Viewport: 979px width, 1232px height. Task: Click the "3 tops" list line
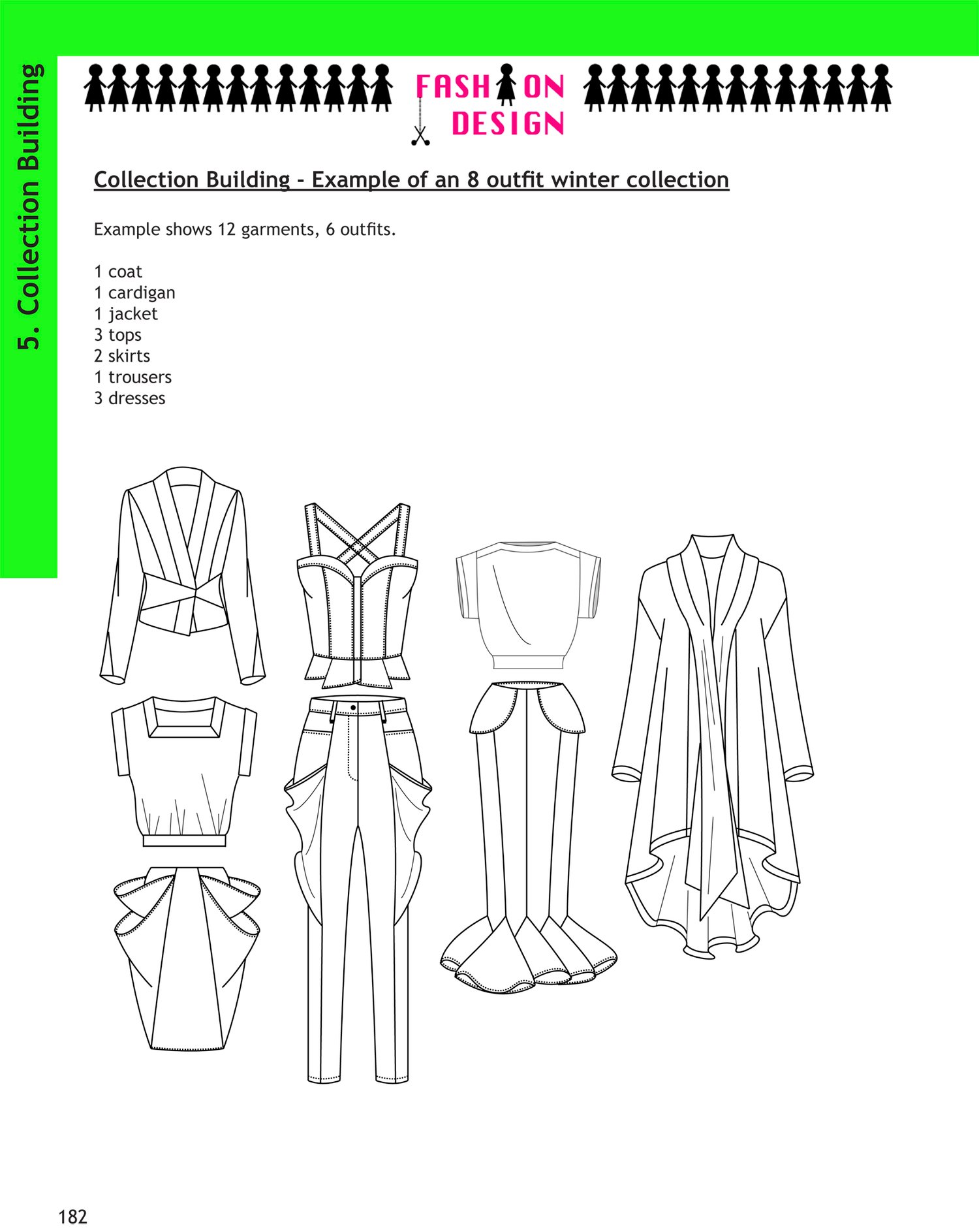click(x=117, y=335)
